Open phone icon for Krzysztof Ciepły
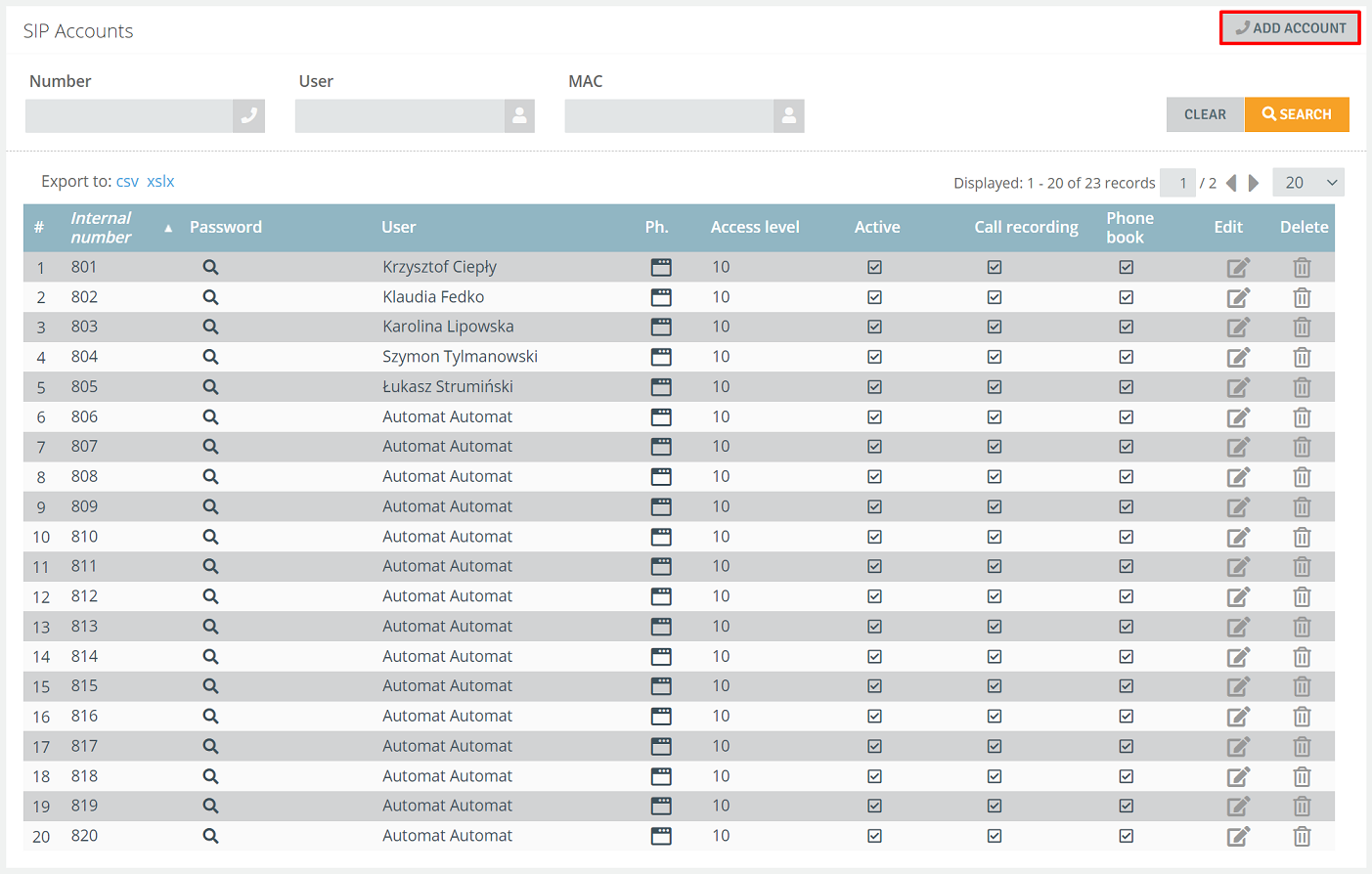 tap(661, 267)
